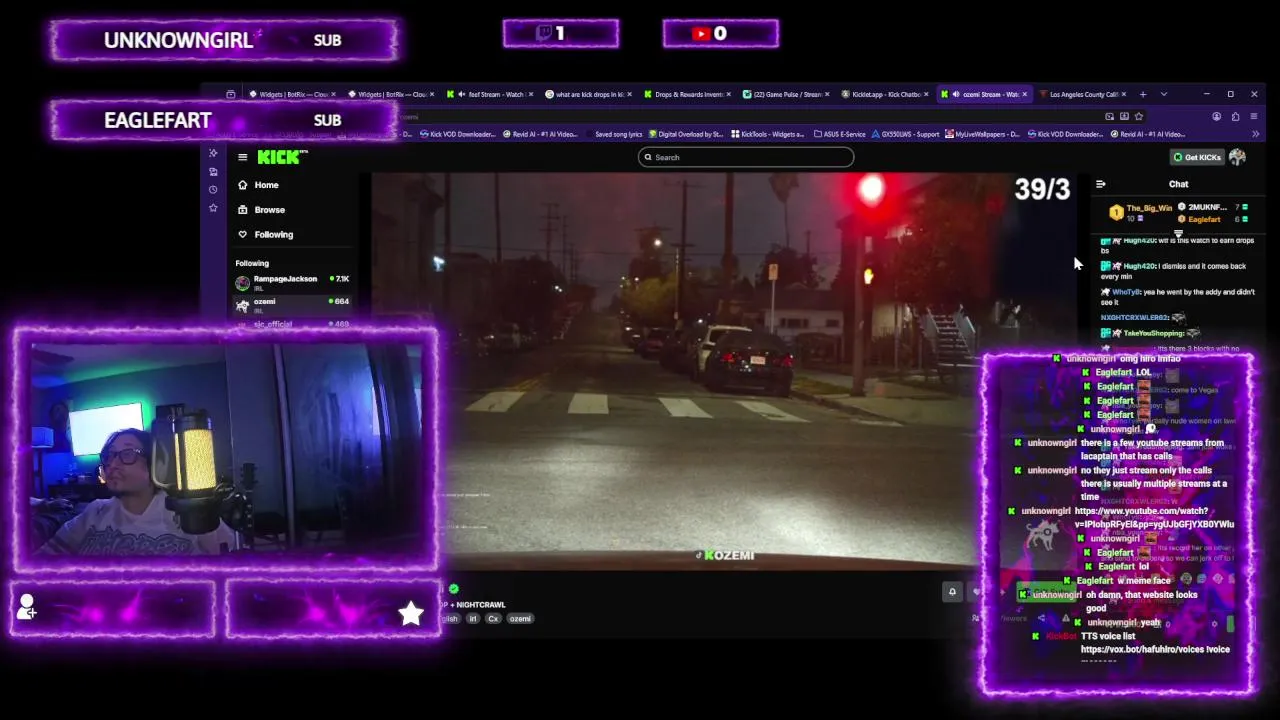Image resolution: width=1280 pixels, height=720 pixels.
Task: Collapse the Chat panel icon
Action: [1100, 184]
